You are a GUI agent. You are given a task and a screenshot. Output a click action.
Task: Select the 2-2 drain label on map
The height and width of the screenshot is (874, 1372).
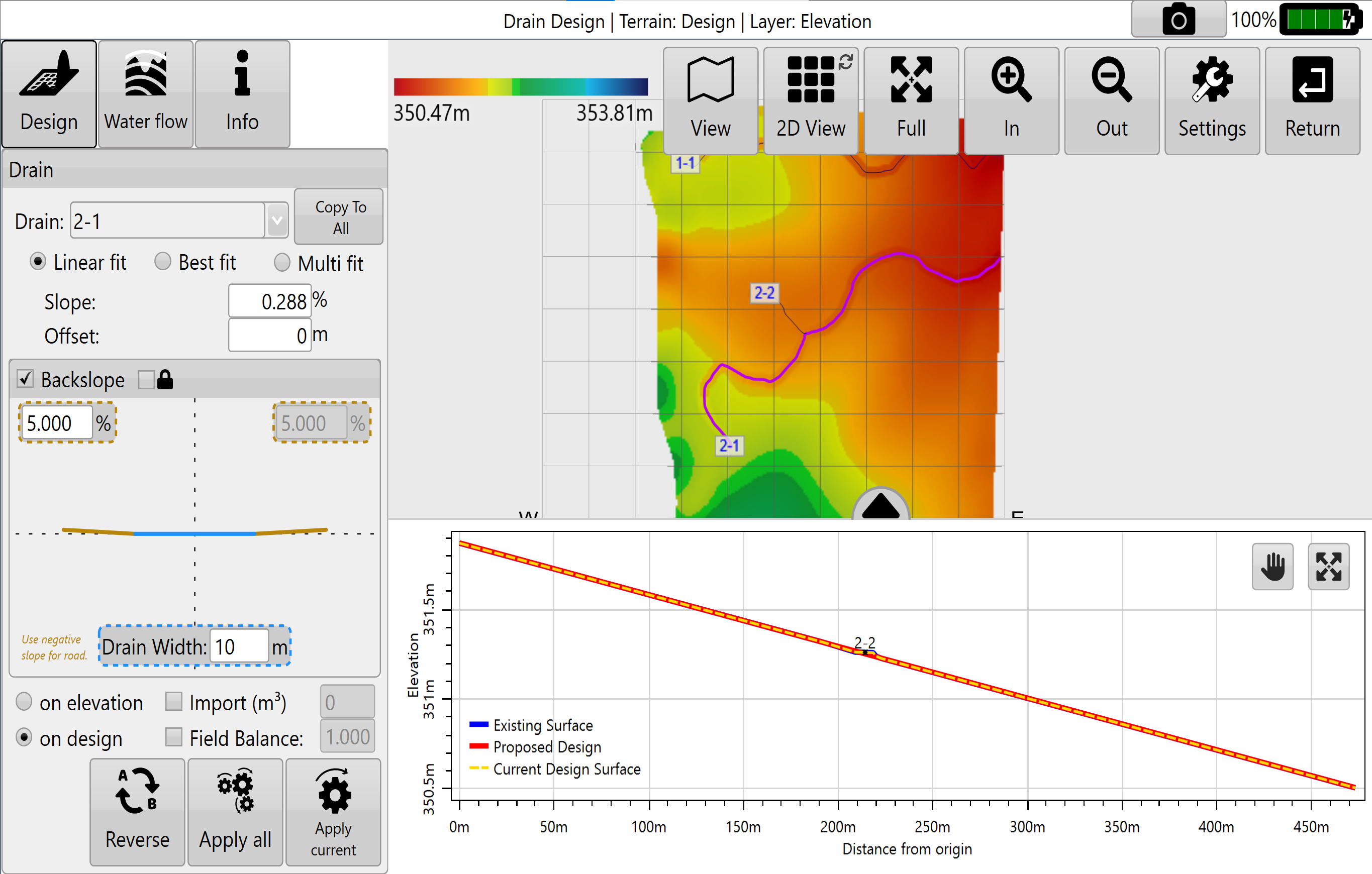coord(764,293)
